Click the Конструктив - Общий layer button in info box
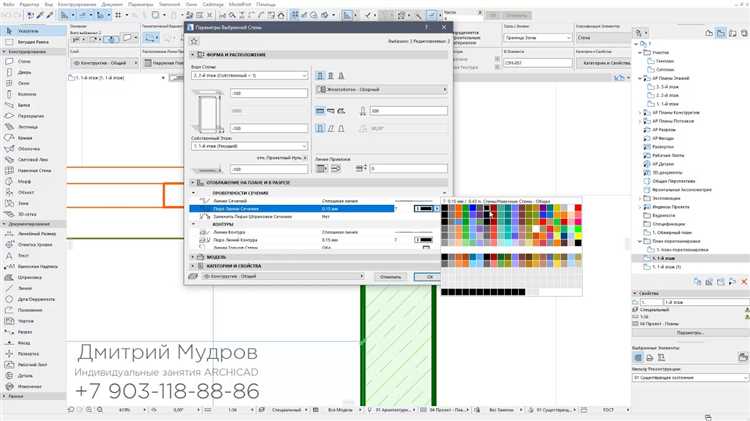Screen dimensions: 750x421 (104, 63)
